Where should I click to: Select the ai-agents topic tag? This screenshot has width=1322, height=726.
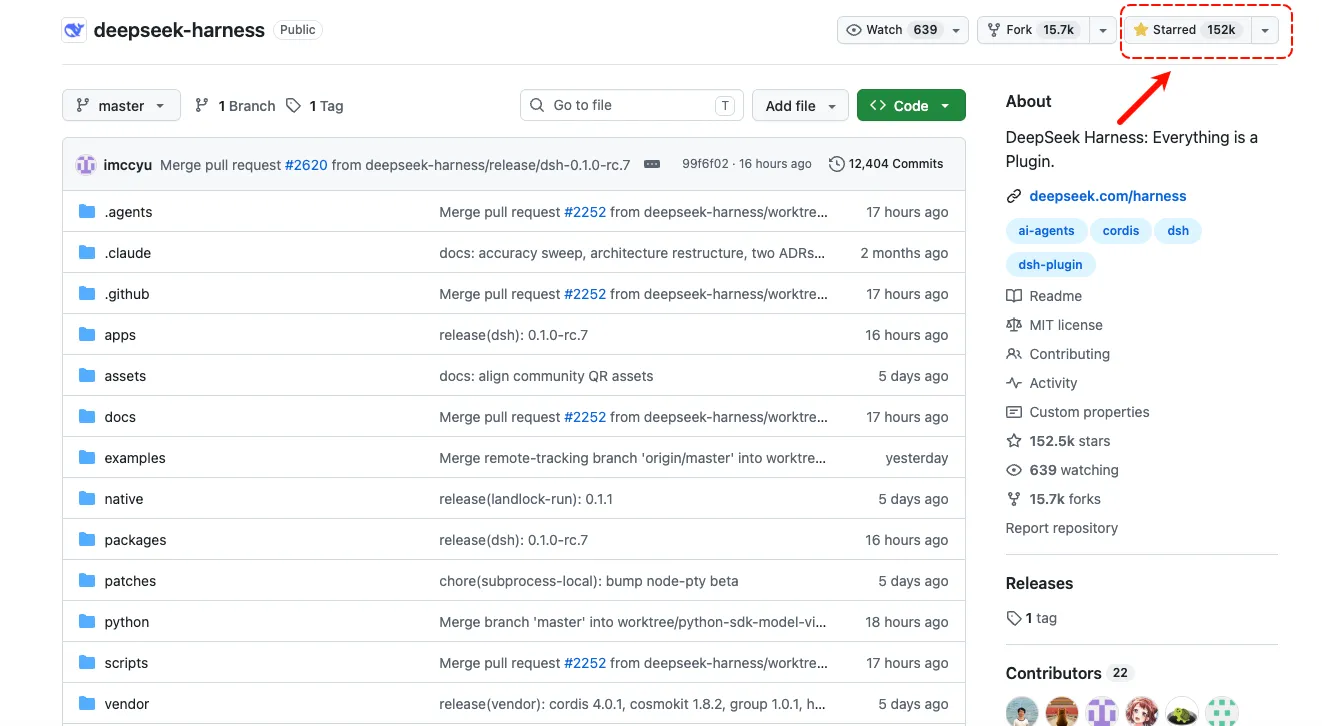(1046, 231)
